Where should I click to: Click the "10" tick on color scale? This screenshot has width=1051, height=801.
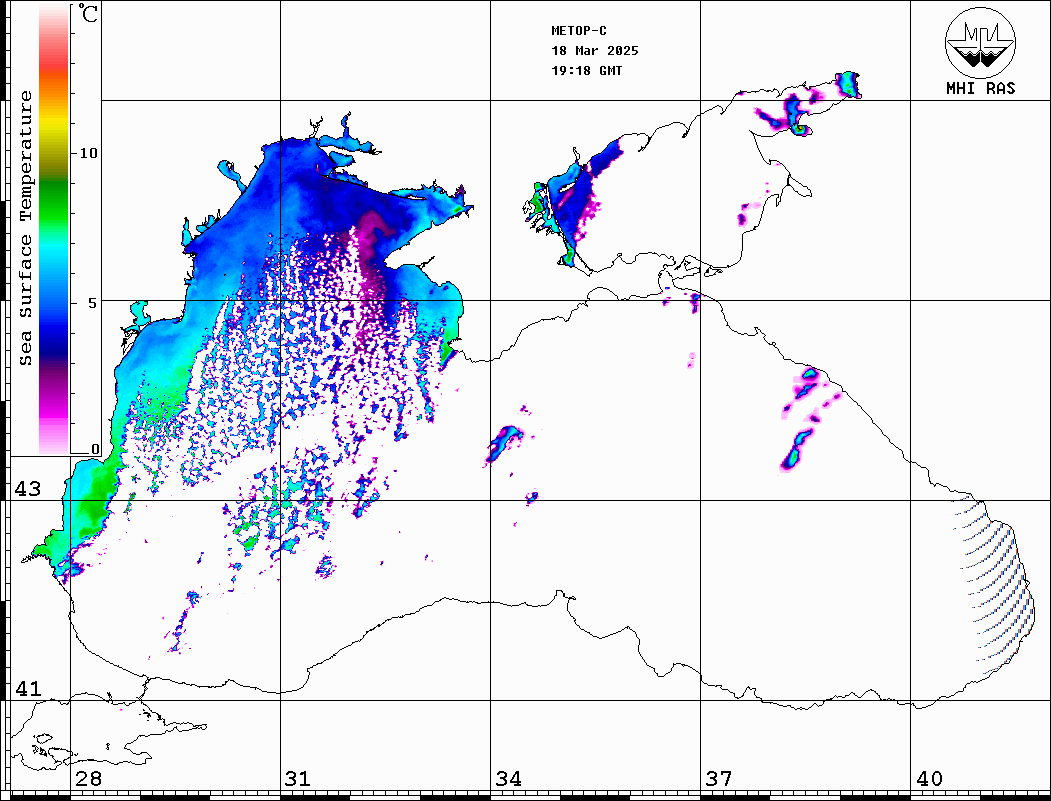[x=88, y=153]
